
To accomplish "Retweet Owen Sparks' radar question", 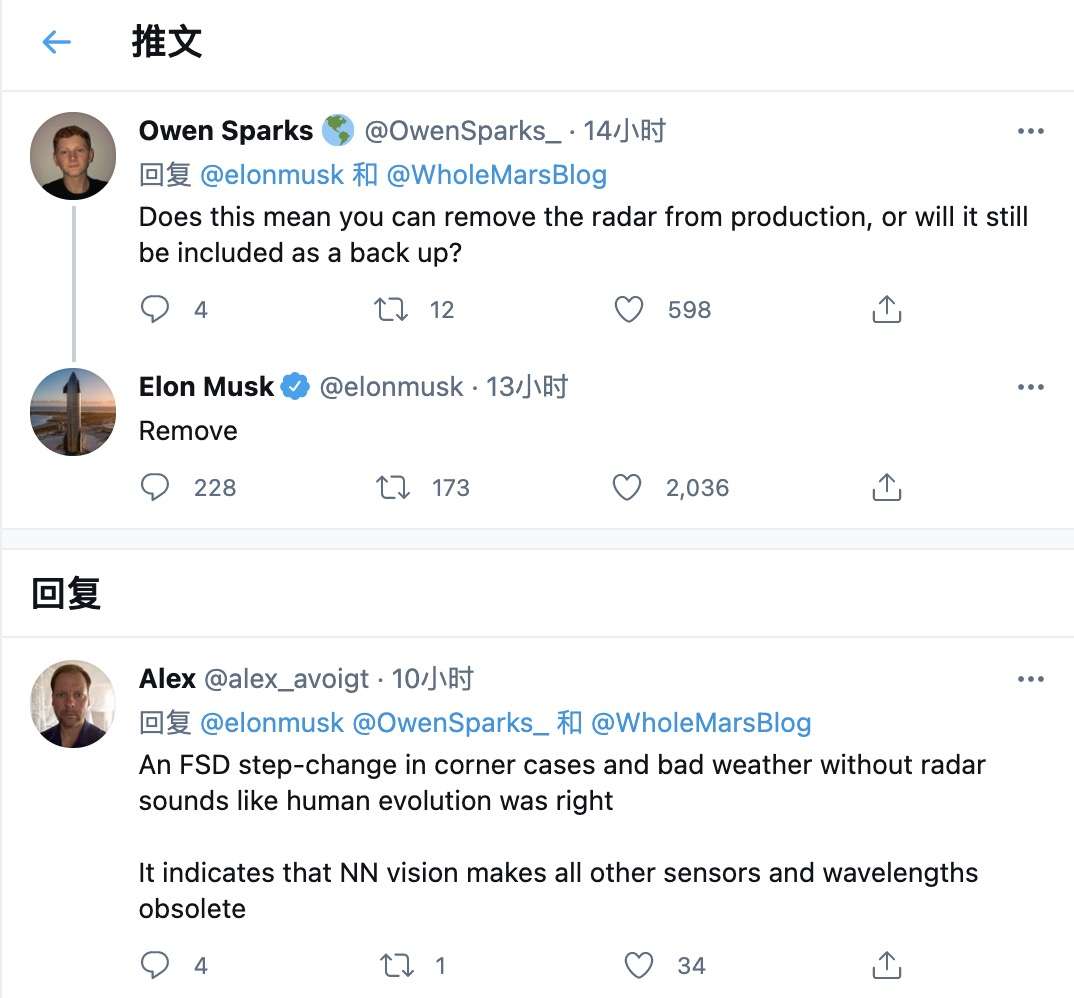I will click(390, 310).
